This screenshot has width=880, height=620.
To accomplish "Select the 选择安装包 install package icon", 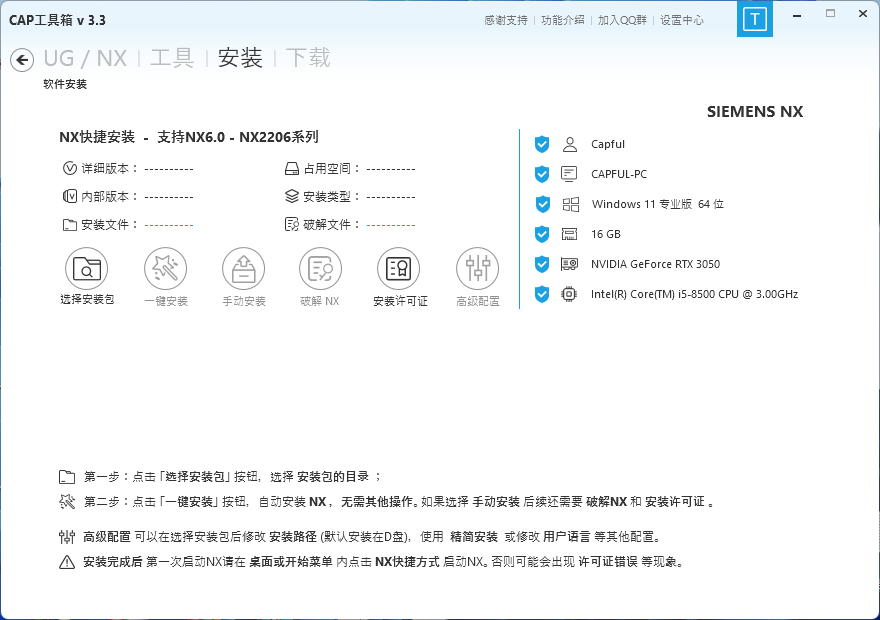I will 87,268.
